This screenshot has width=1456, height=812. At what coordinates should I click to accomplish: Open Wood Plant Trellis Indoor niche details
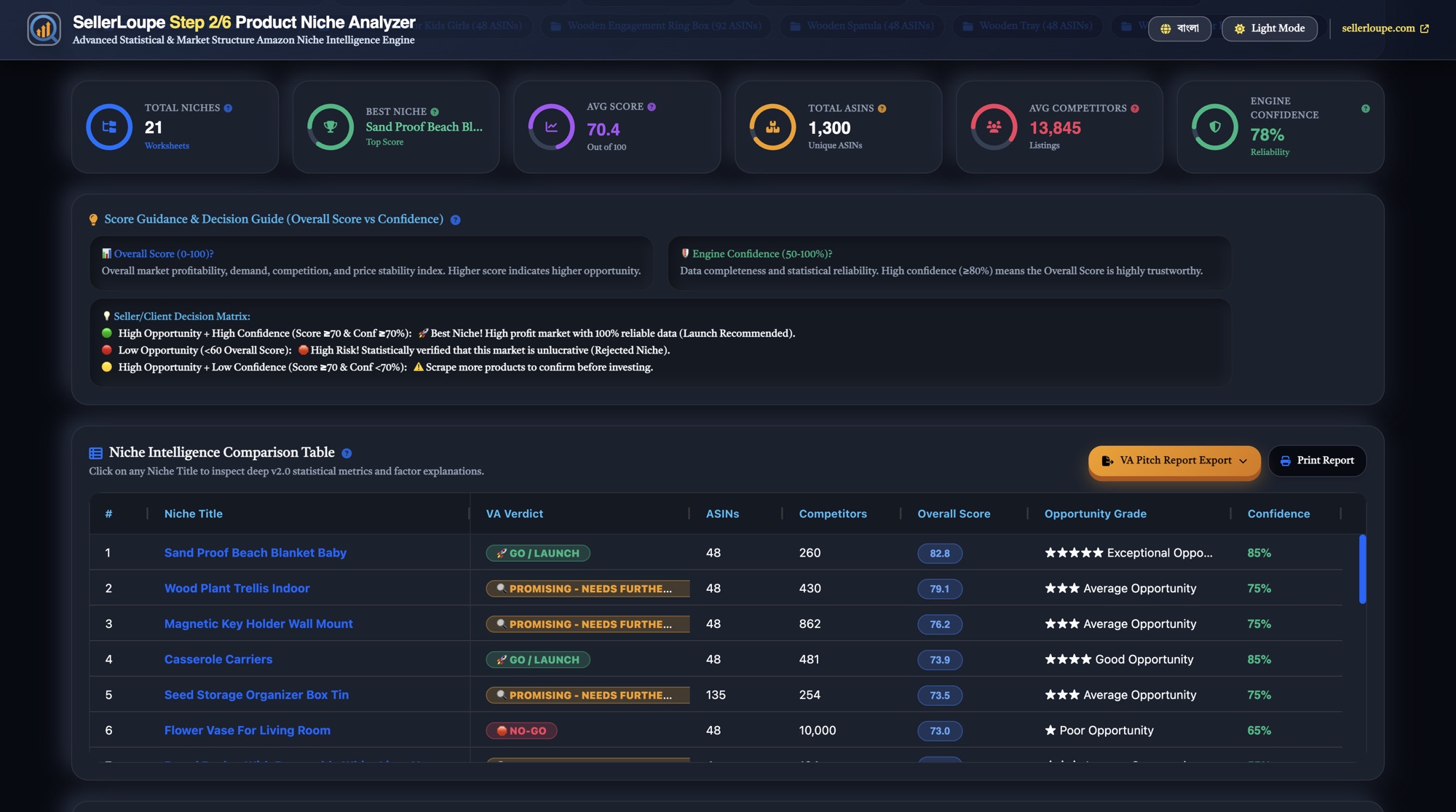pyautogui.click(x=237, y=588)
